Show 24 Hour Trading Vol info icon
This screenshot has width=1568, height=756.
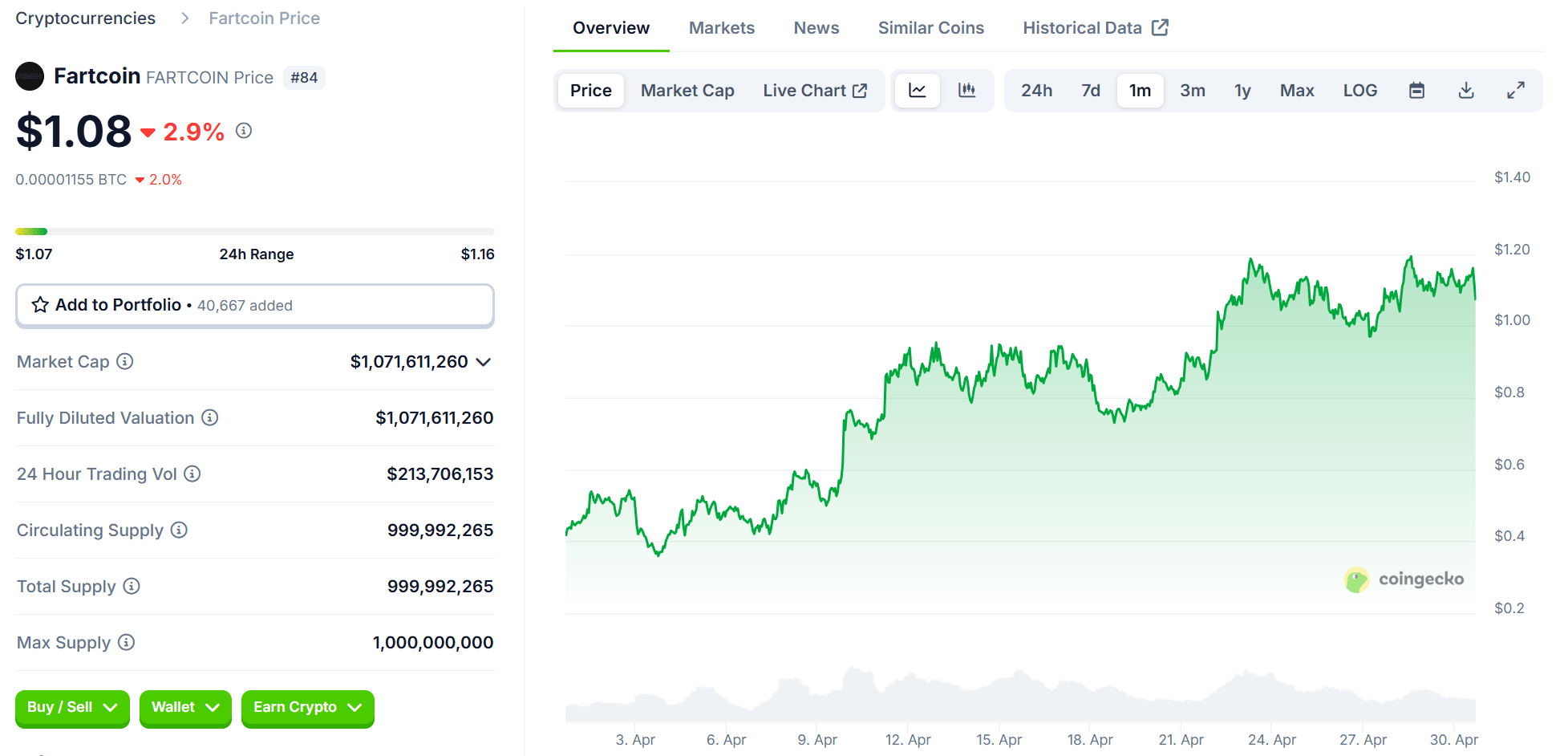coord(192,474)
